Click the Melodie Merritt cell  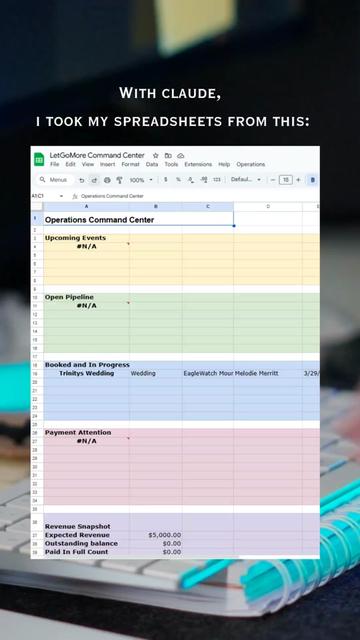268,373
